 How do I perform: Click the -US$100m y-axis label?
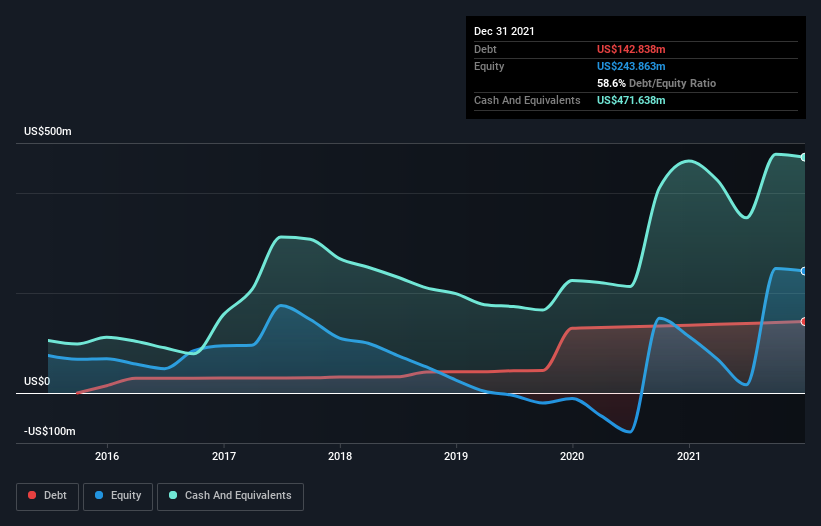point(50,431)
